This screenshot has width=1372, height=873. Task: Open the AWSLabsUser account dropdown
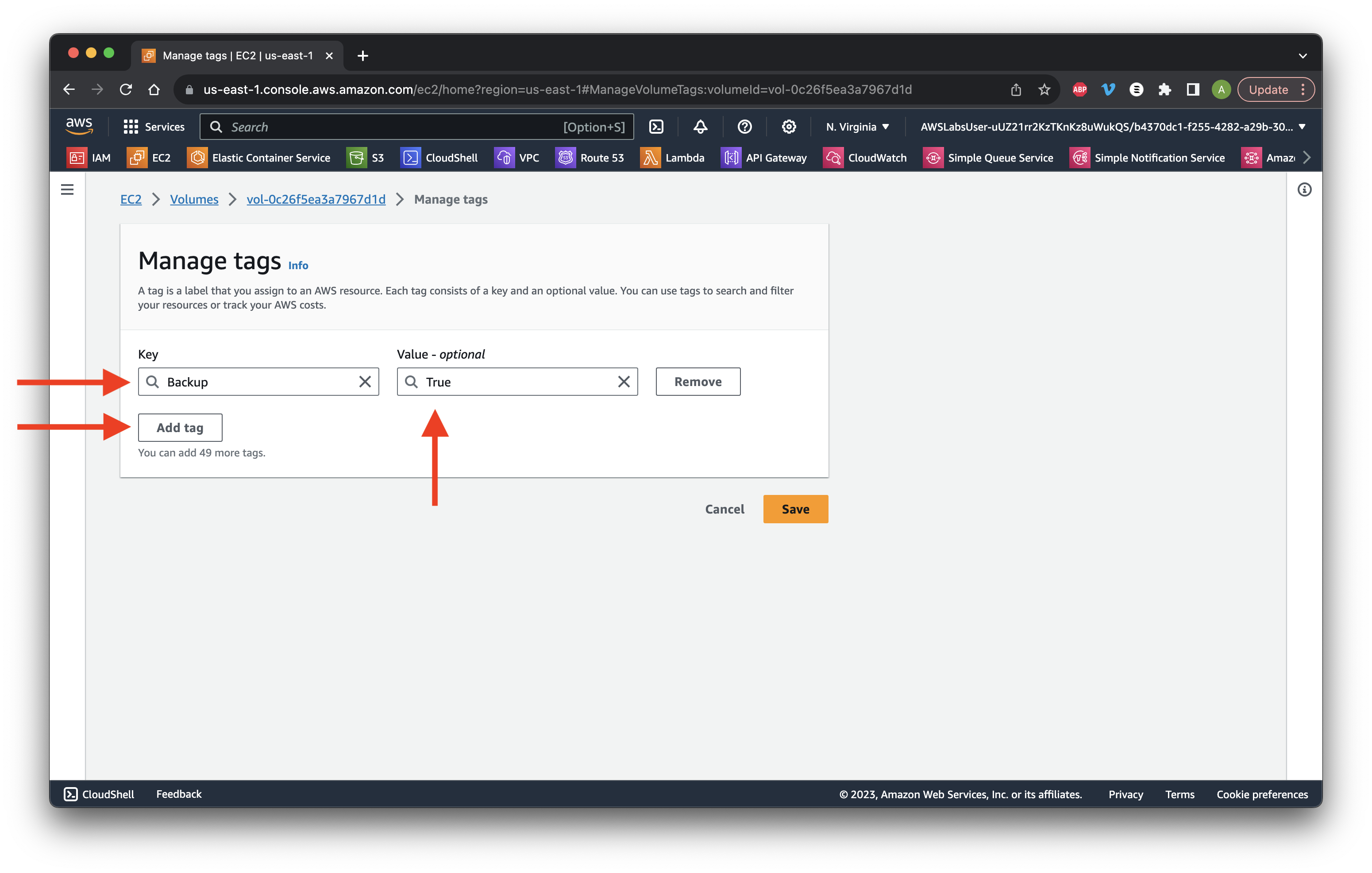tap(1114, 127)
